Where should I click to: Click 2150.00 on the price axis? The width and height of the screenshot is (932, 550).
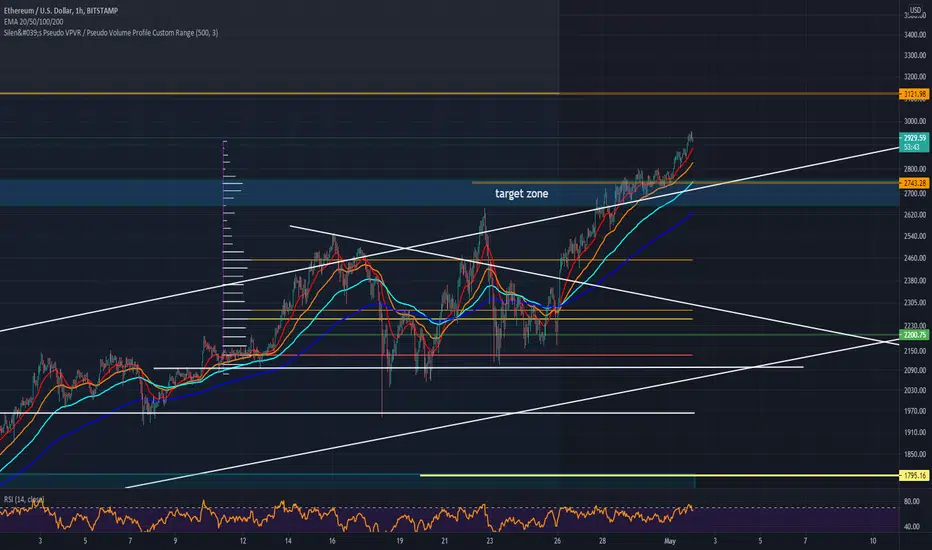click(915, 351)
